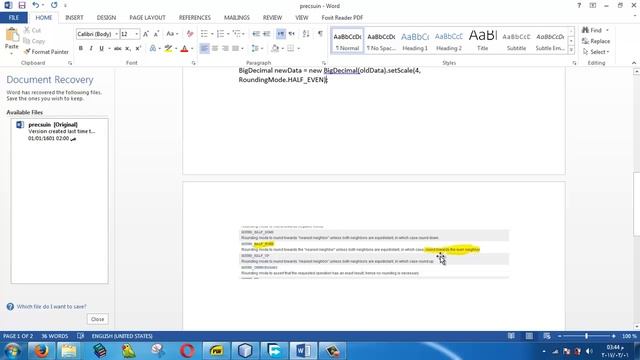Image resolution: width=640 pixels, height=360 pixels.
Task: Apply the Title style
Action: point(483,41)
